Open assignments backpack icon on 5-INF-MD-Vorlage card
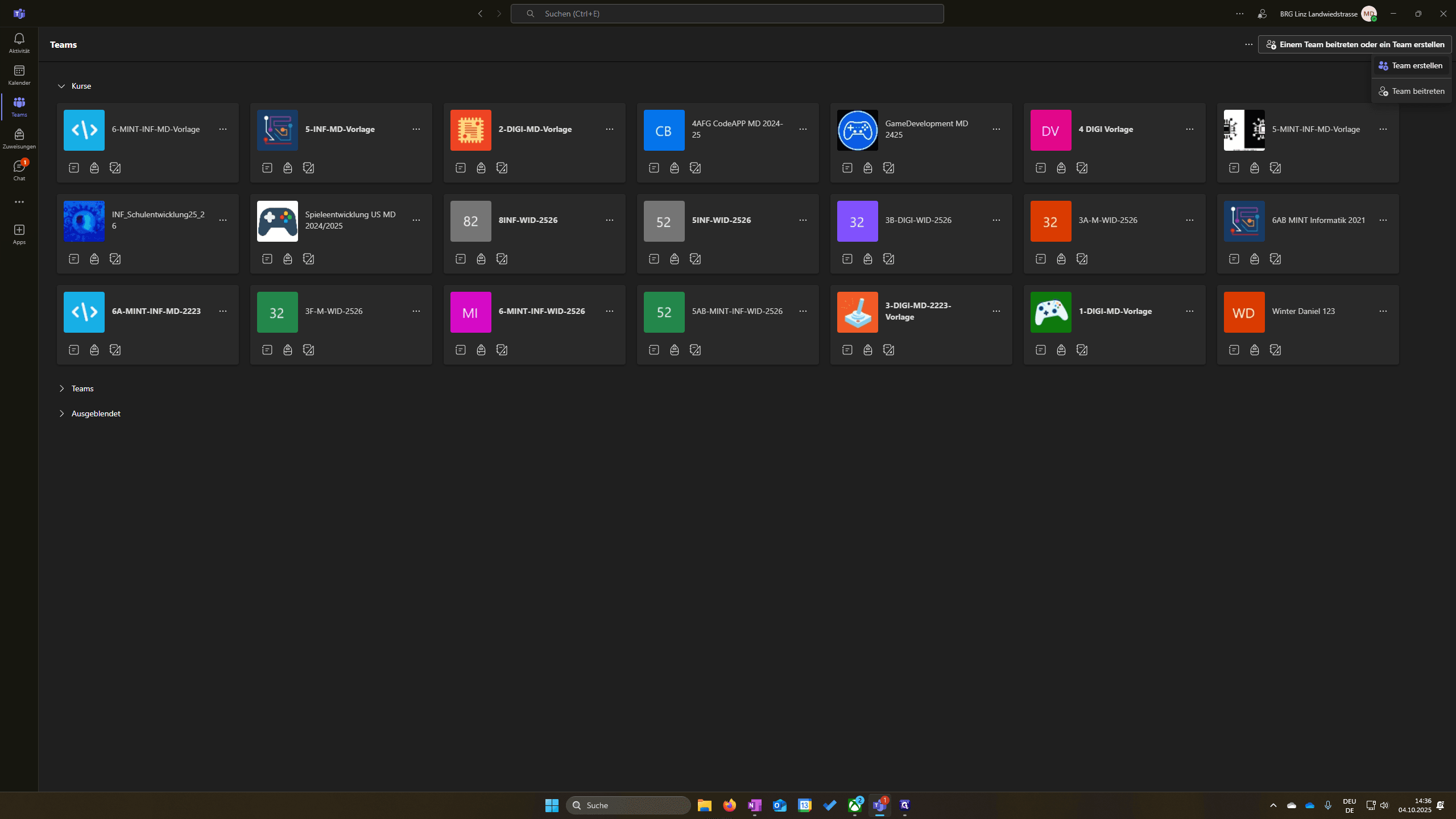This screenshot has width=1456, height=819. pos(288,168)
